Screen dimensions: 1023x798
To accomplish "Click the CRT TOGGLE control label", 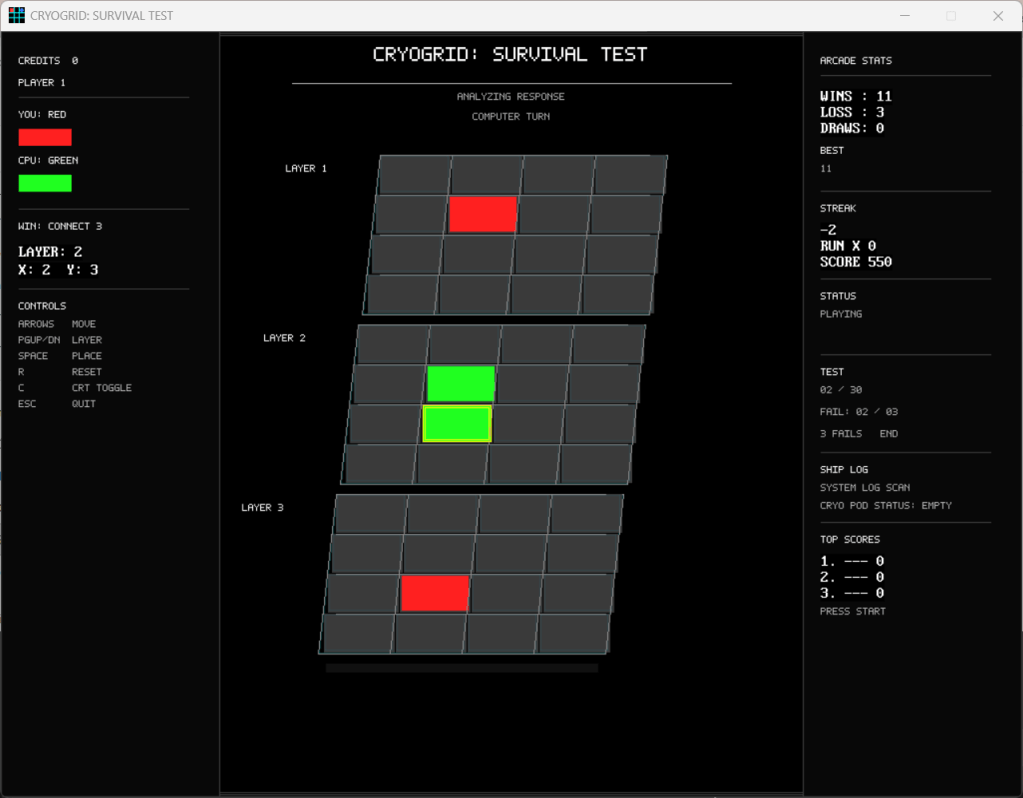I will tap(101, 388).
